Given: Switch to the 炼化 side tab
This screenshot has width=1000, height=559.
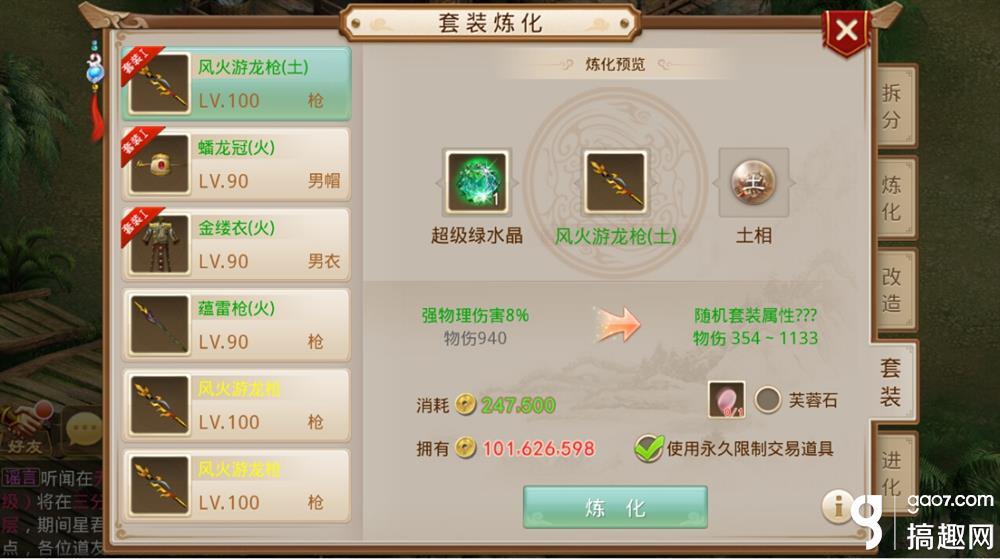Looking at the screenshot, I should tap(893, 198).
